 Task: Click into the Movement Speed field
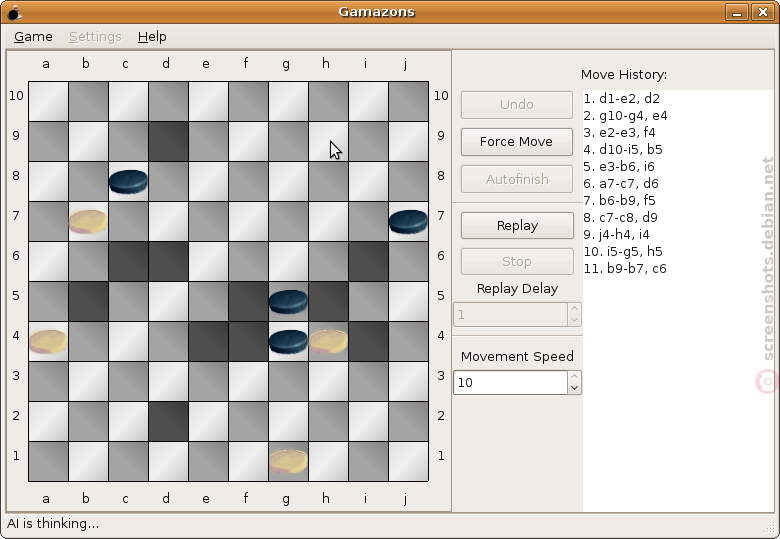pos(510,382)
